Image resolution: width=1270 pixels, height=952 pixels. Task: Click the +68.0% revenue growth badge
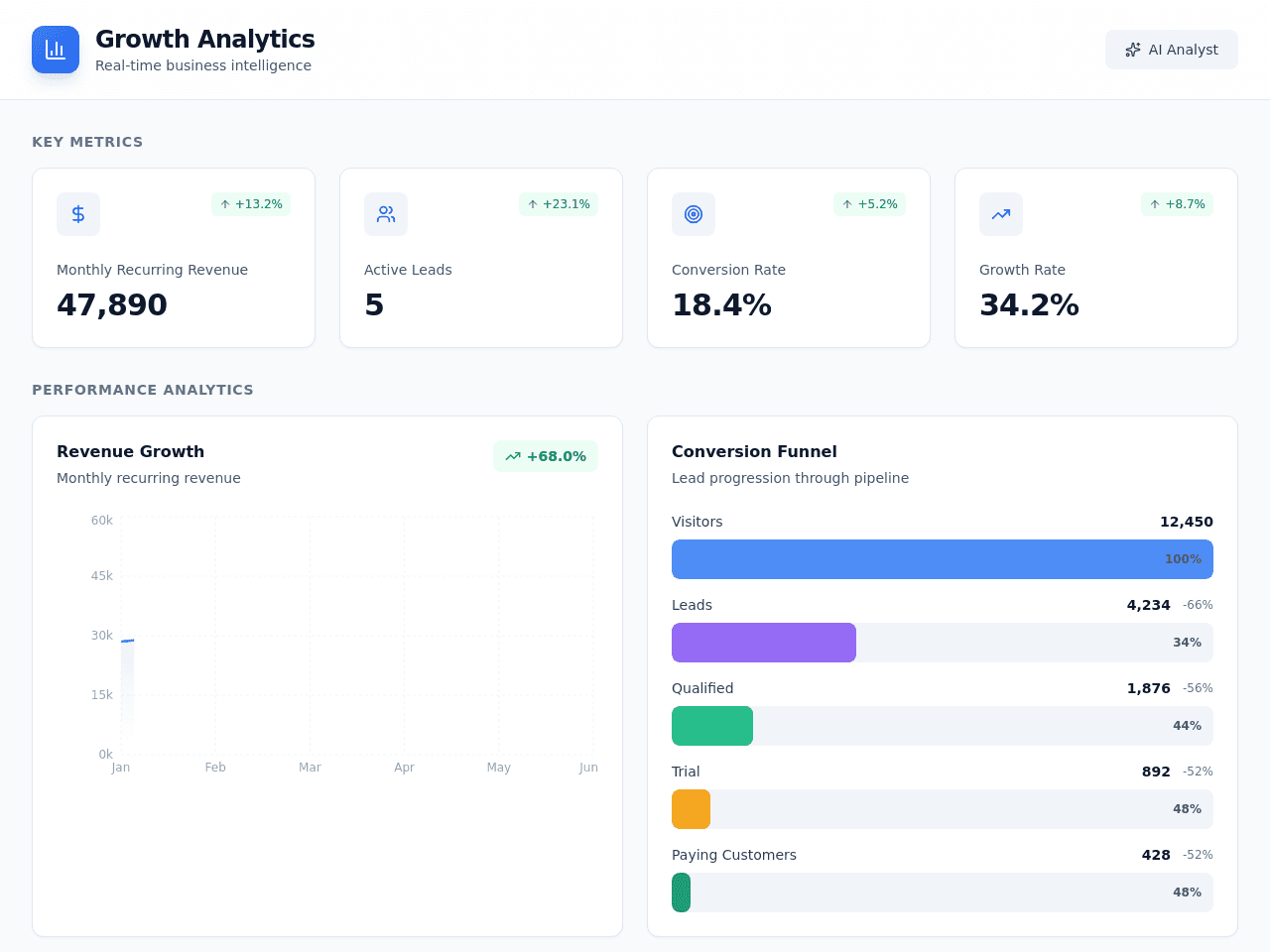(x=546, y=456)
